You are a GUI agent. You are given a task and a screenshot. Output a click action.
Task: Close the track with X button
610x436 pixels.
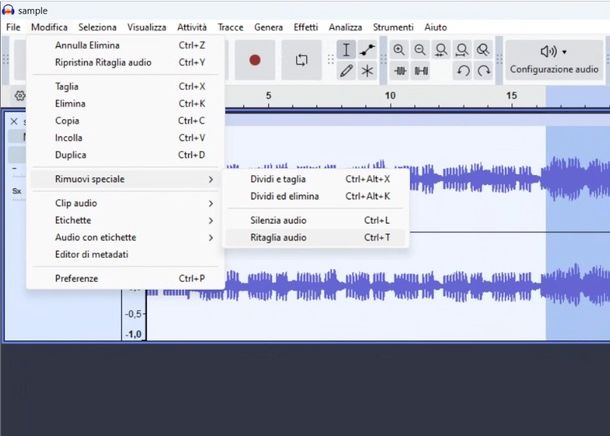[x=14, y=121]
